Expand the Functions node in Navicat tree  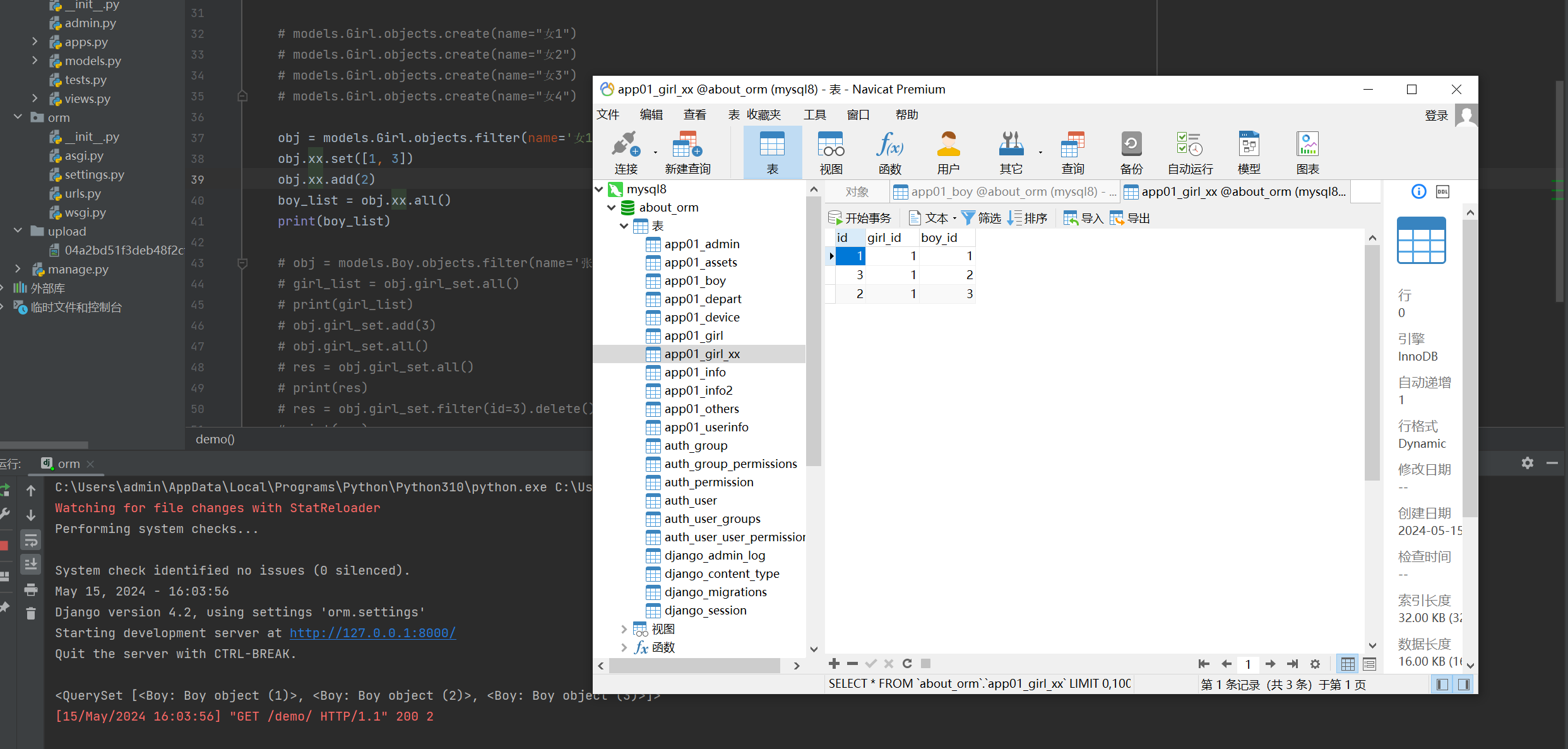pyautogui.click(x=624, y=647)
